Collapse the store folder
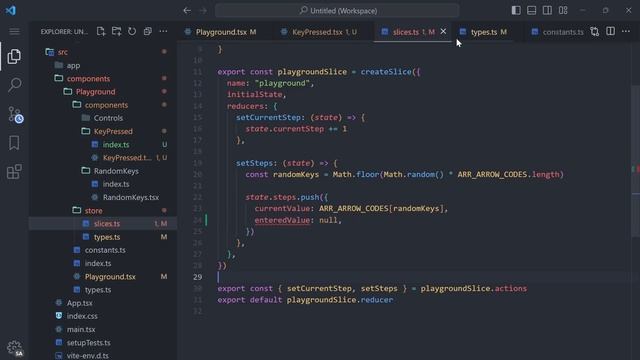This screenshot has height=360, width=640. [93, 210]
